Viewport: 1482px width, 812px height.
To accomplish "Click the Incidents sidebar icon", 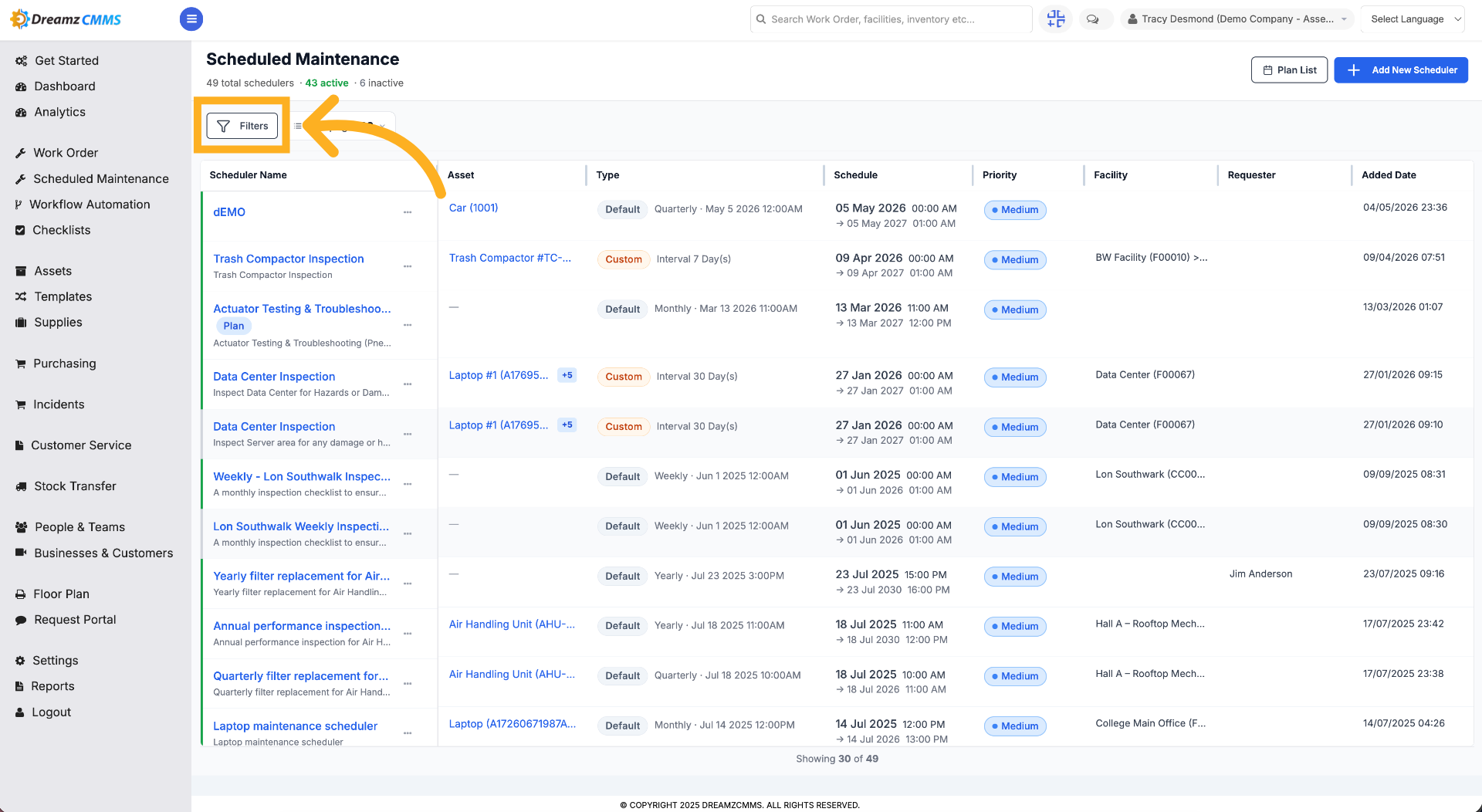I will click(x=21, y=404).
